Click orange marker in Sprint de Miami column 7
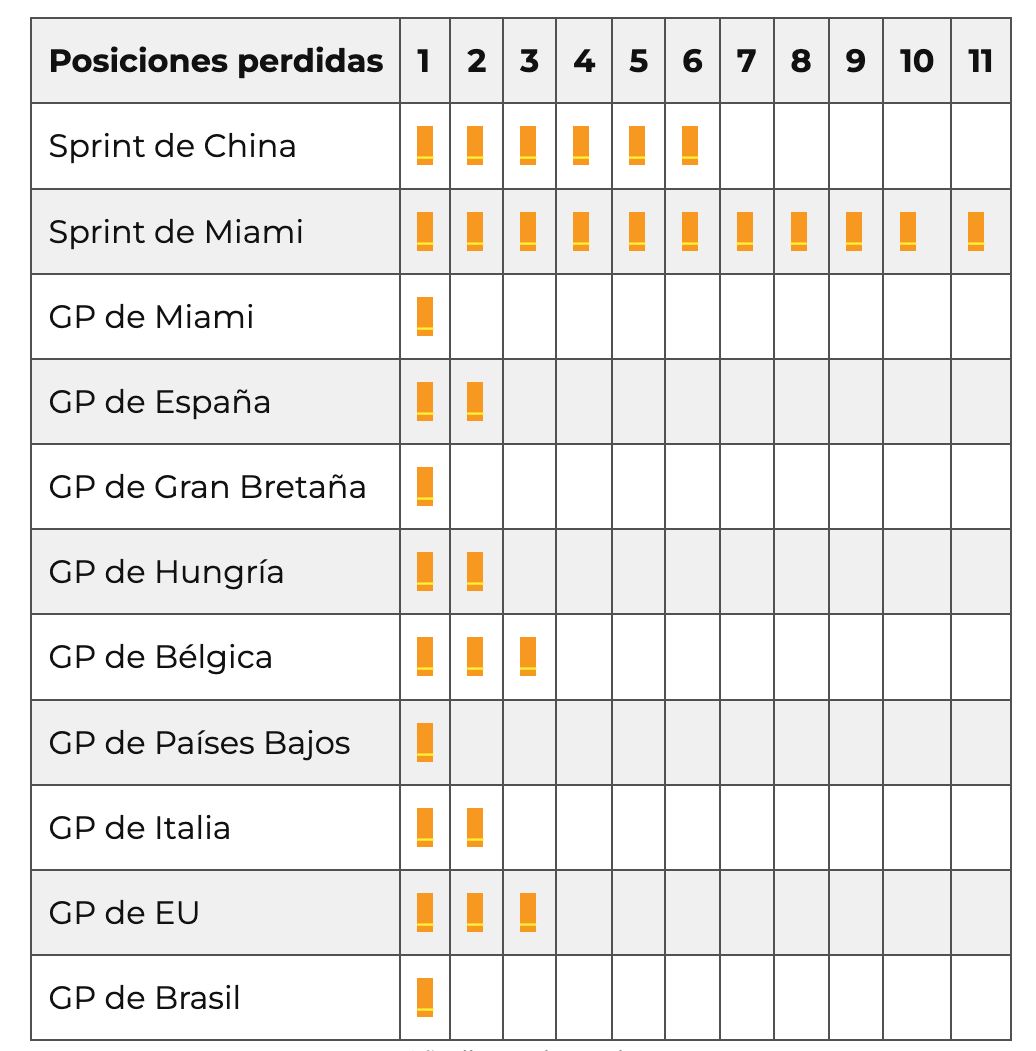 pos(745,231)
